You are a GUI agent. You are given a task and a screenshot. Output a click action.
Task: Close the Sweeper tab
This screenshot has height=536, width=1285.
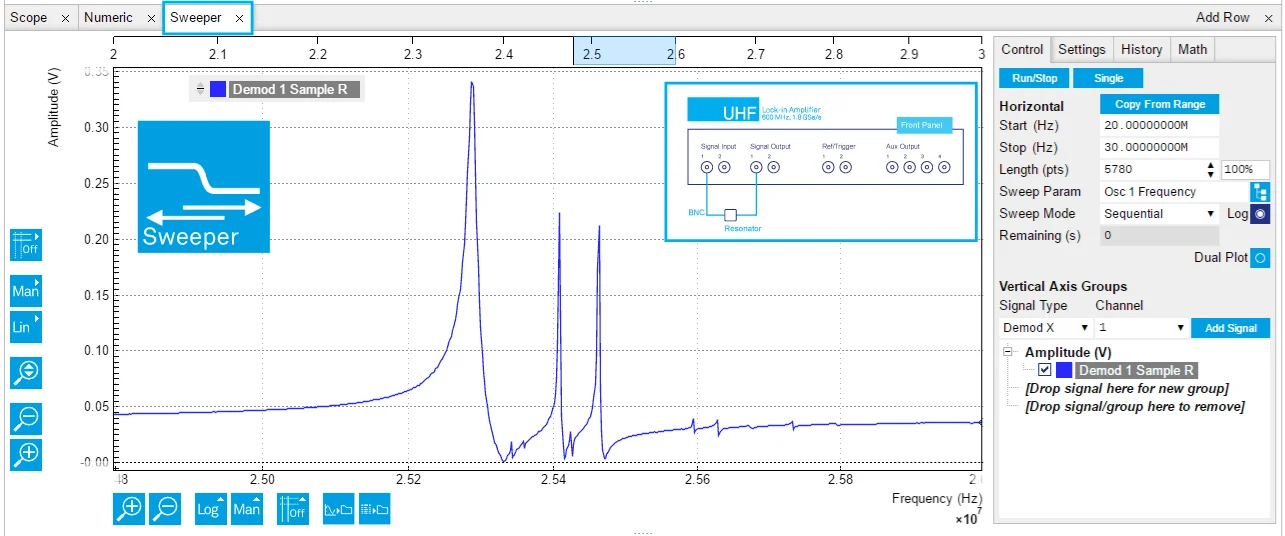point(239,18)
